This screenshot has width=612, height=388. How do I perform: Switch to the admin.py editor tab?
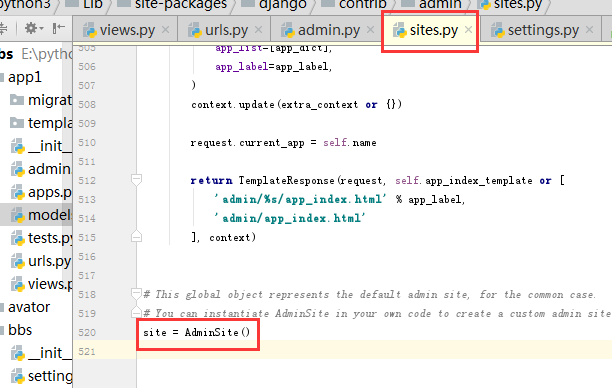tap(326, 30)
